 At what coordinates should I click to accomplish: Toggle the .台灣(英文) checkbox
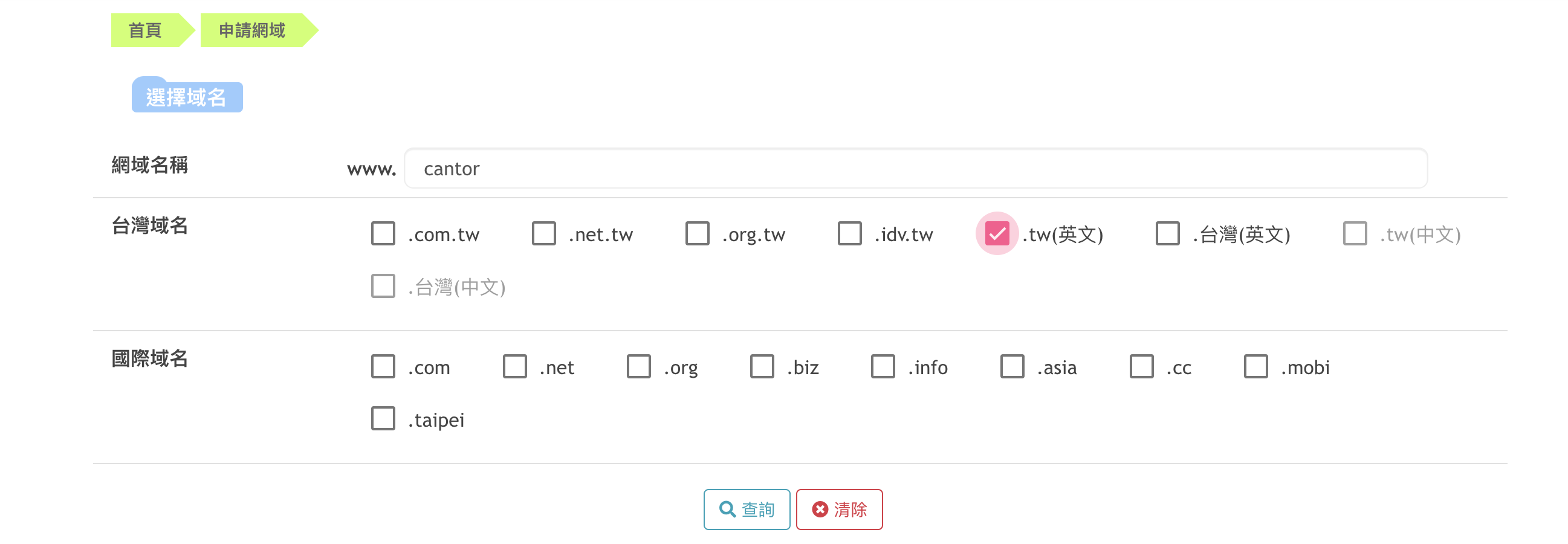click(x=1167, y=234)
